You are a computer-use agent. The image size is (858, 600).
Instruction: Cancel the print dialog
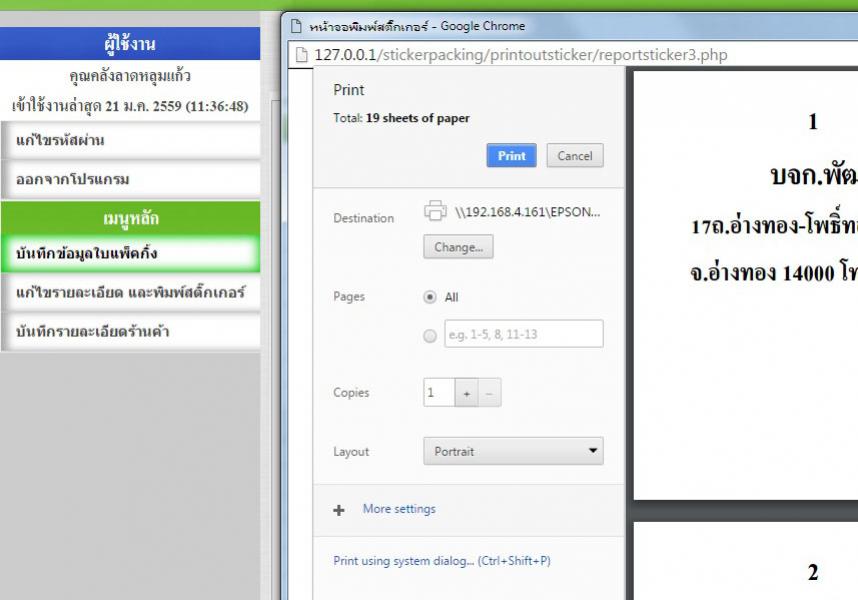575,156
